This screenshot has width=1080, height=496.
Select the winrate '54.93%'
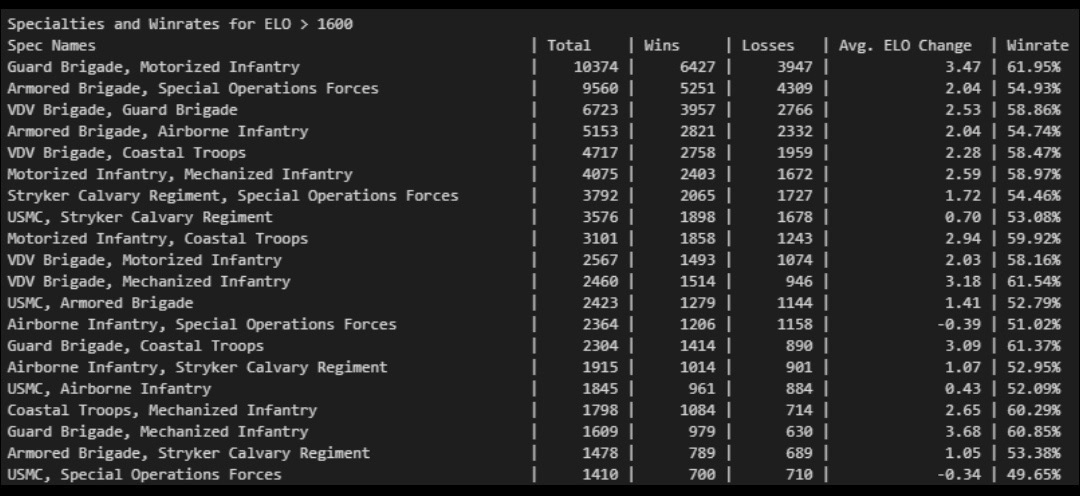pyautogui.click(x=1034, y=88)
